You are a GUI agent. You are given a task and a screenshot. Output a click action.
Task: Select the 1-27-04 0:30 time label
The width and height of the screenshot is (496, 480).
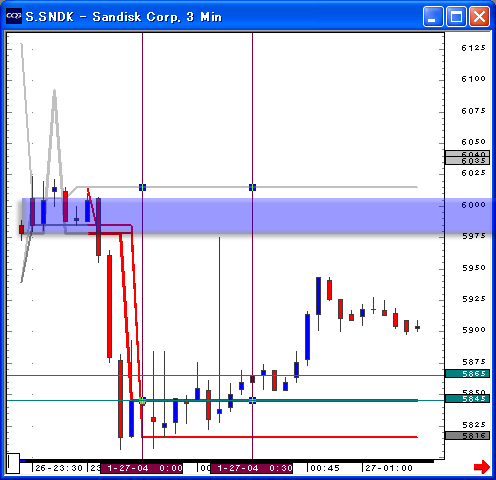(x=251, y=468)
